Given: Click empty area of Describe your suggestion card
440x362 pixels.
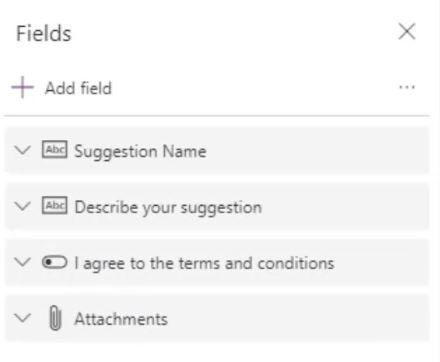Looking at the screenshot, I should (x=343, y=206).
